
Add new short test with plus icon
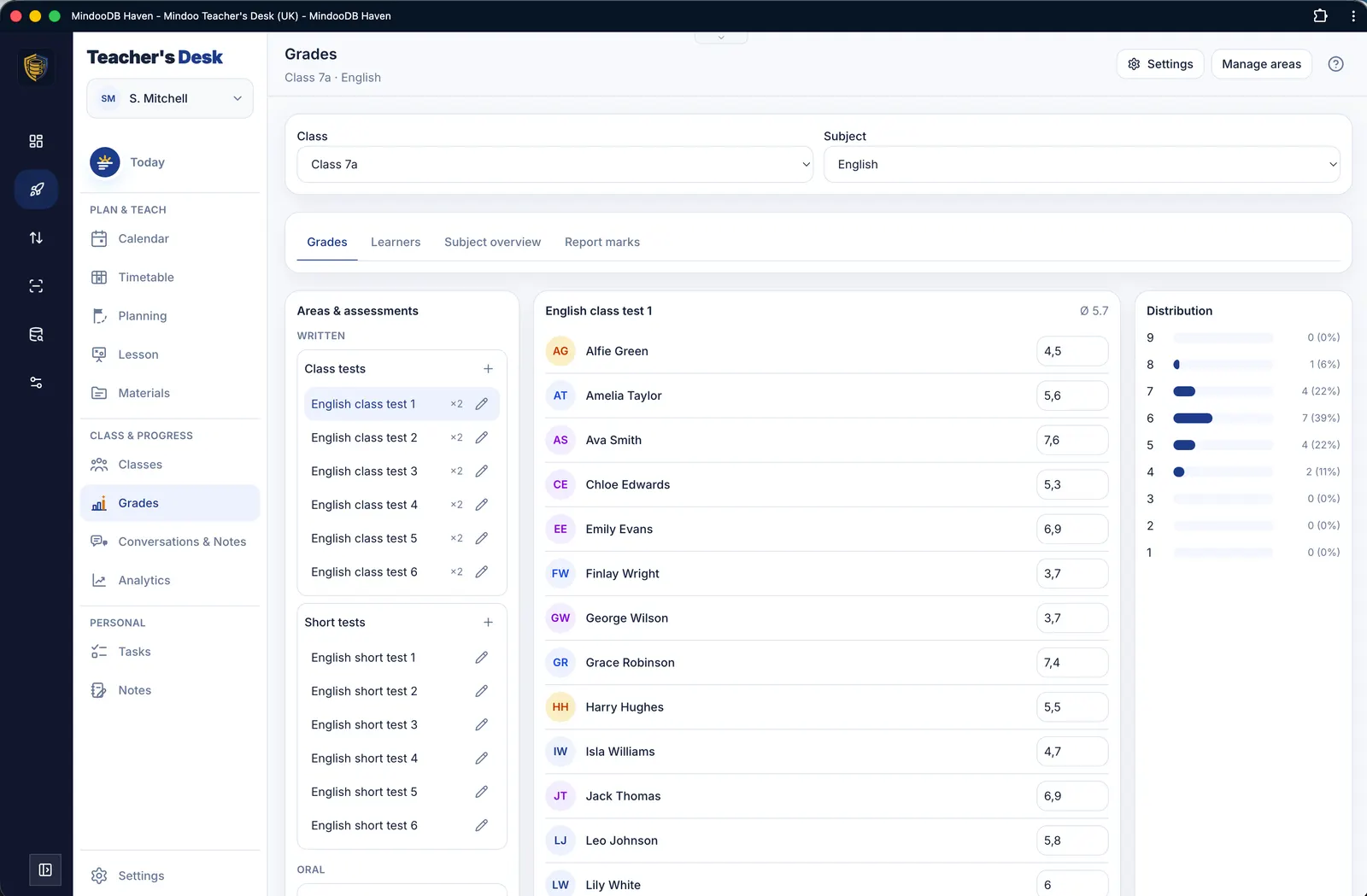tap(488, 623)
